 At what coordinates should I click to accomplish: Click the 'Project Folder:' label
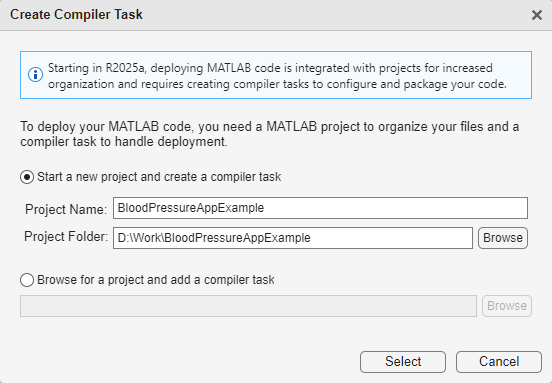coord(66,237)
